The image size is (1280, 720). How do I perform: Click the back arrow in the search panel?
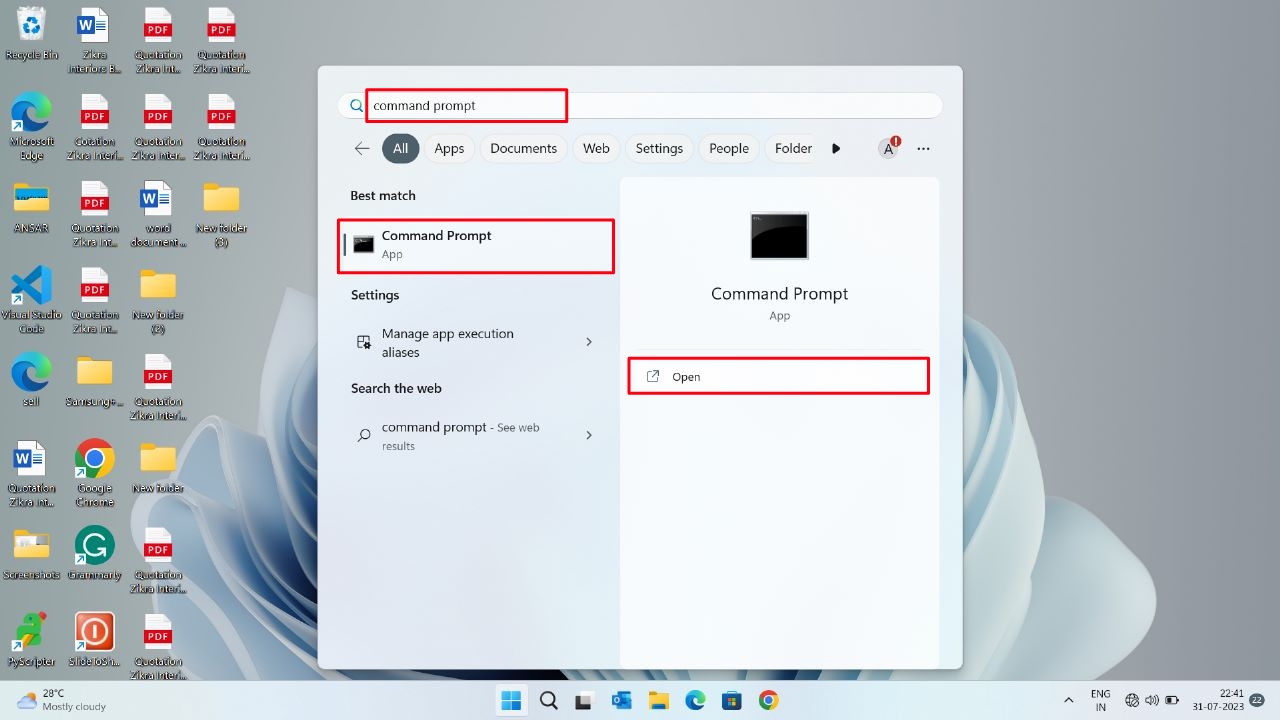361,148
